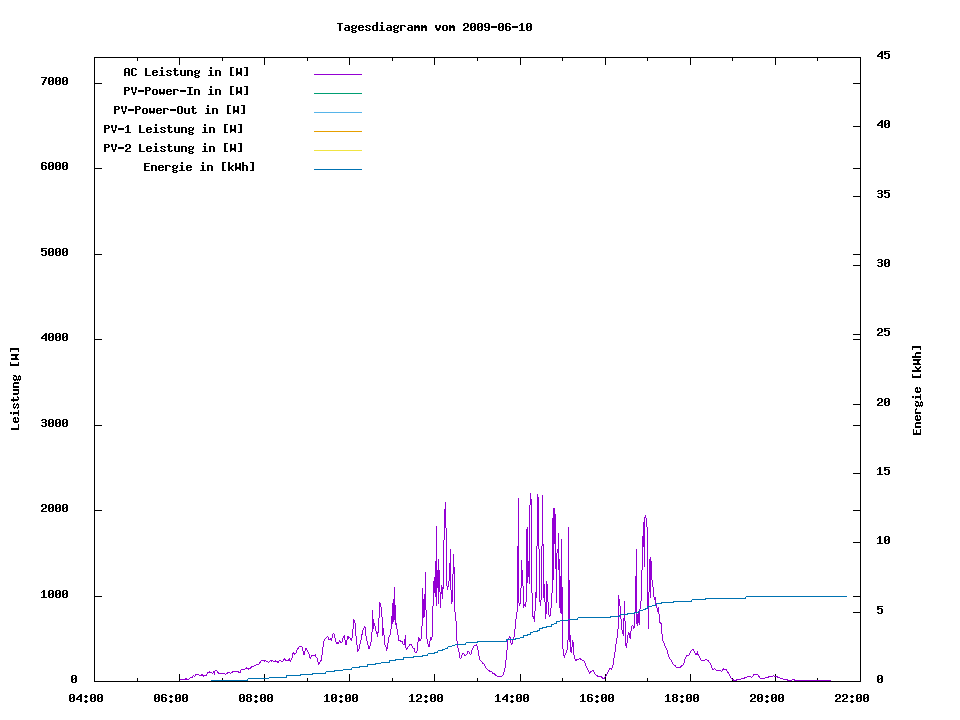Select the 'AC Leistung in [W]' legend label
The width and height of the screenshot is (960, 720).
point(186,72)
